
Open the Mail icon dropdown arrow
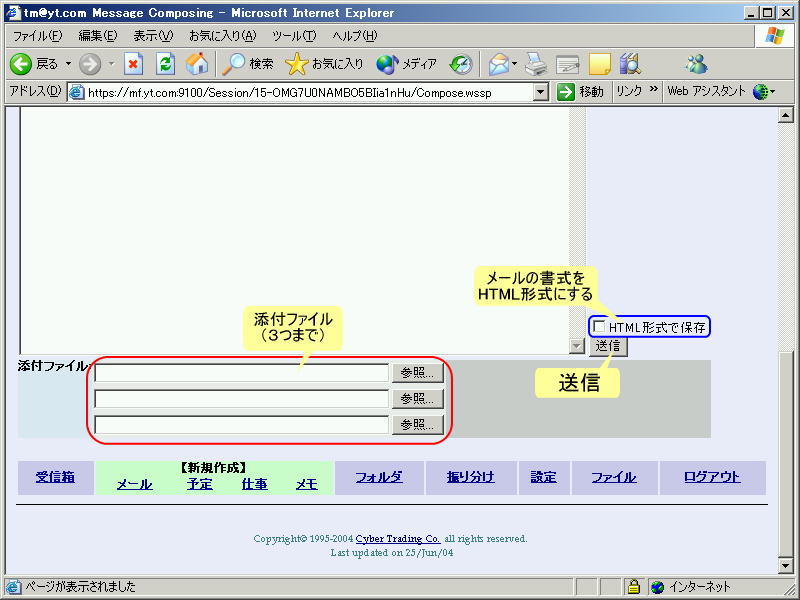514,64
